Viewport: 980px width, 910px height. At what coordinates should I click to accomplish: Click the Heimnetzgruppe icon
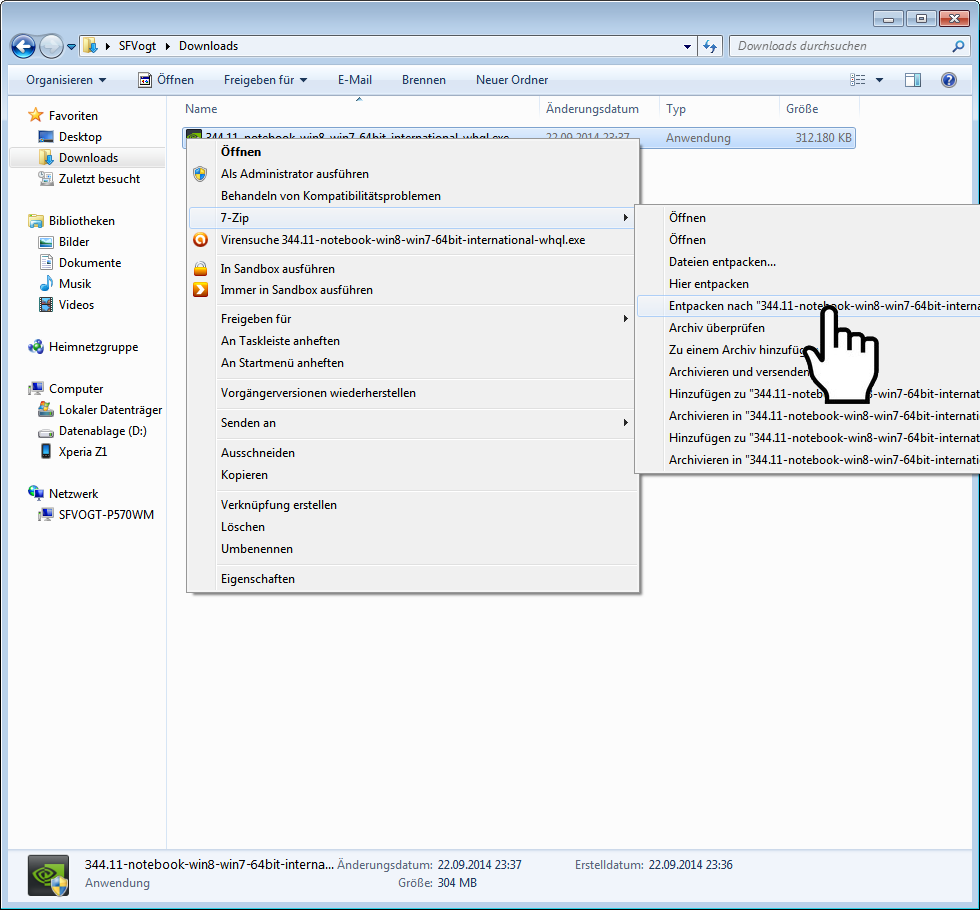(36, 347)
